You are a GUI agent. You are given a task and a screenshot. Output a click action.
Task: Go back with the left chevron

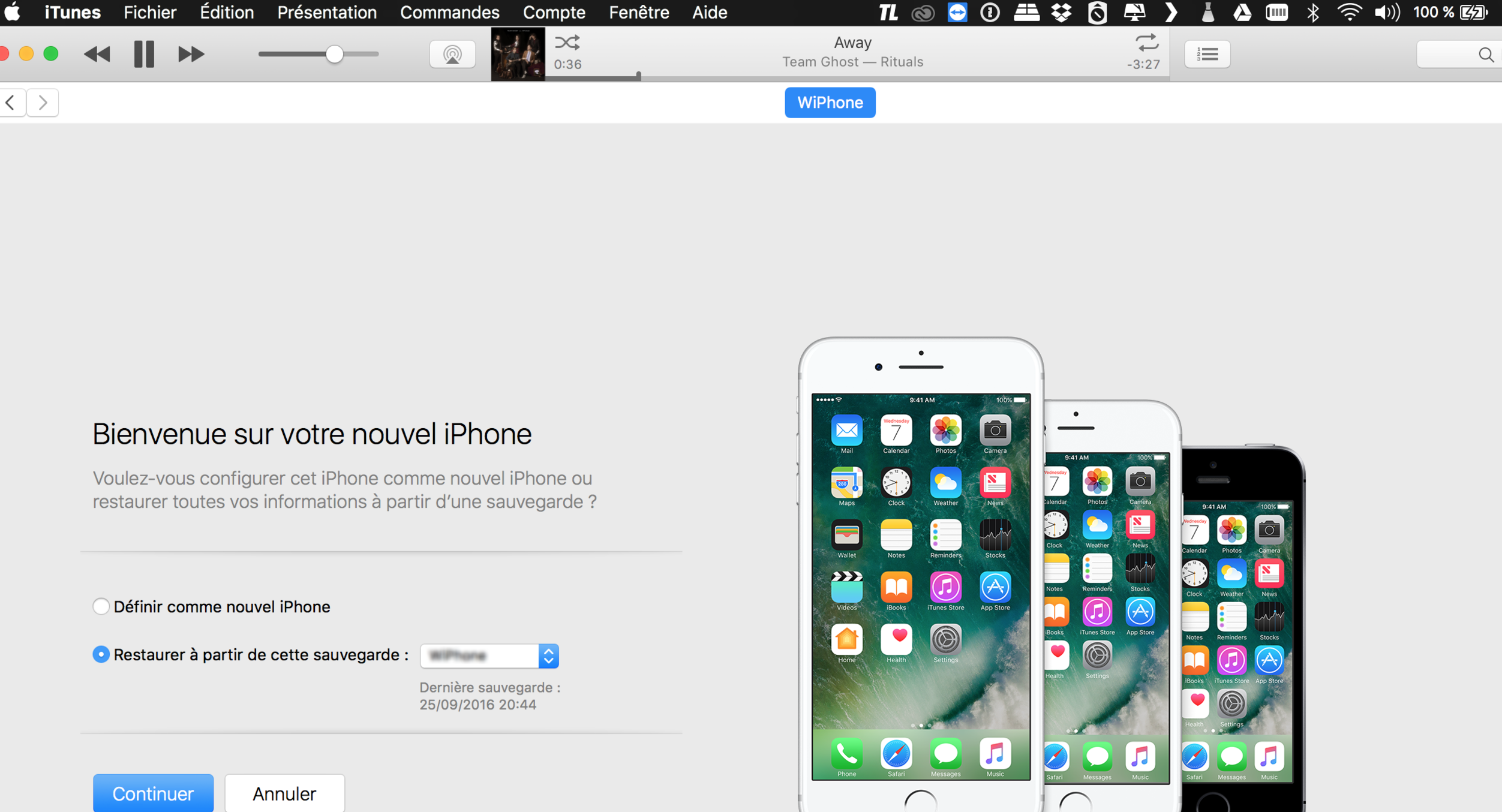(11, 103)
